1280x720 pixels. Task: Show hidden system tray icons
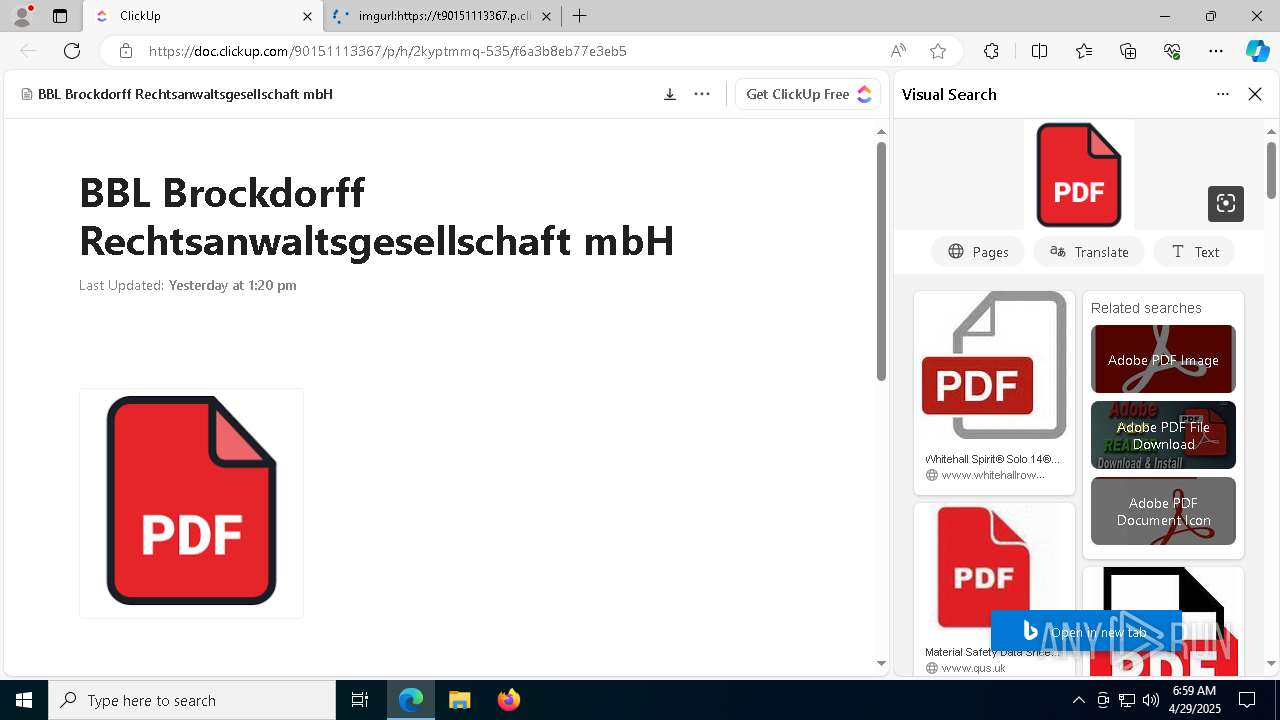point(1078,700)
